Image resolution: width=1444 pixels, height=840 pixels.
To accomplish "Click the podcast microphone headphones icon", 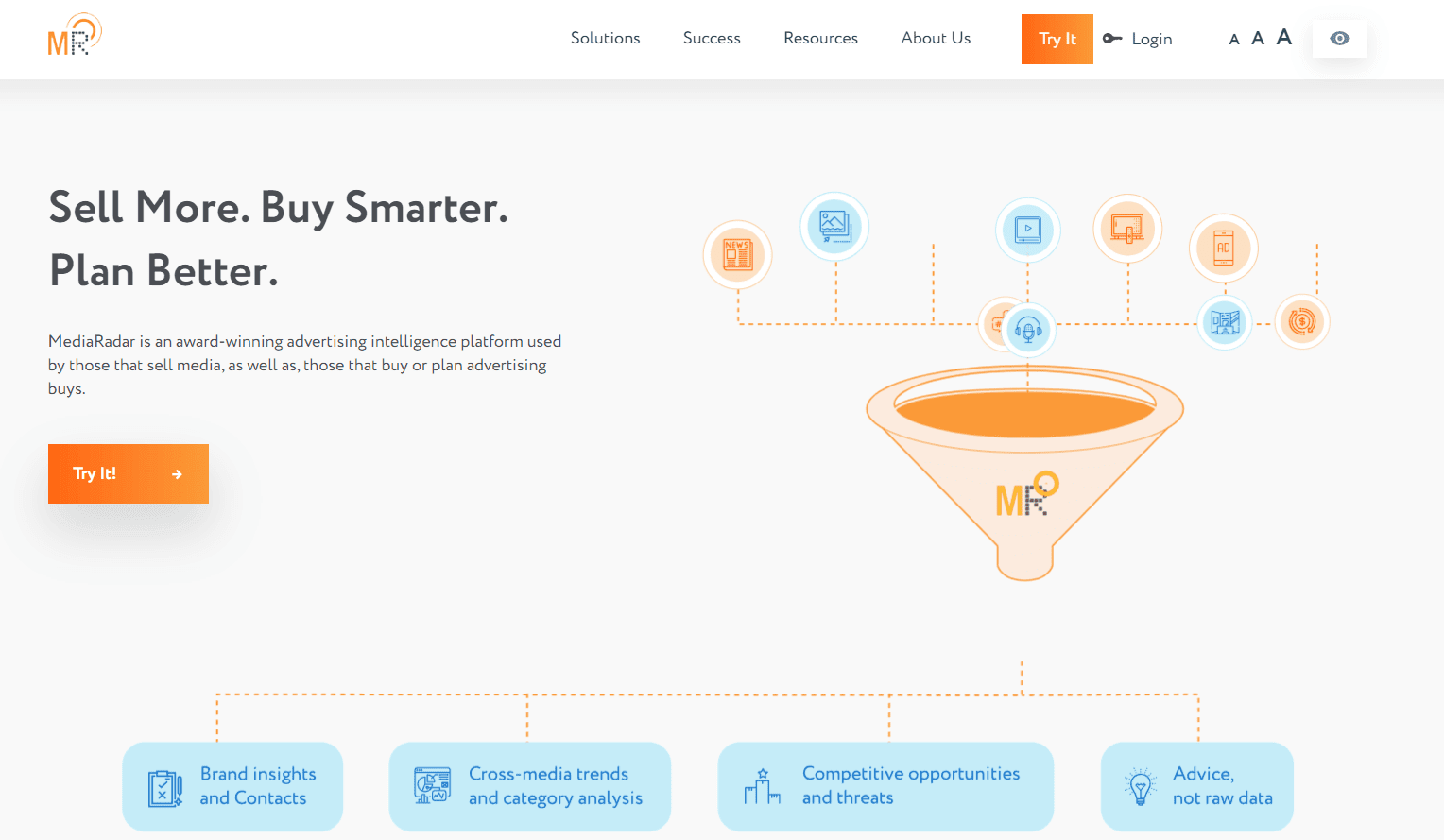I will point(1028,330).
